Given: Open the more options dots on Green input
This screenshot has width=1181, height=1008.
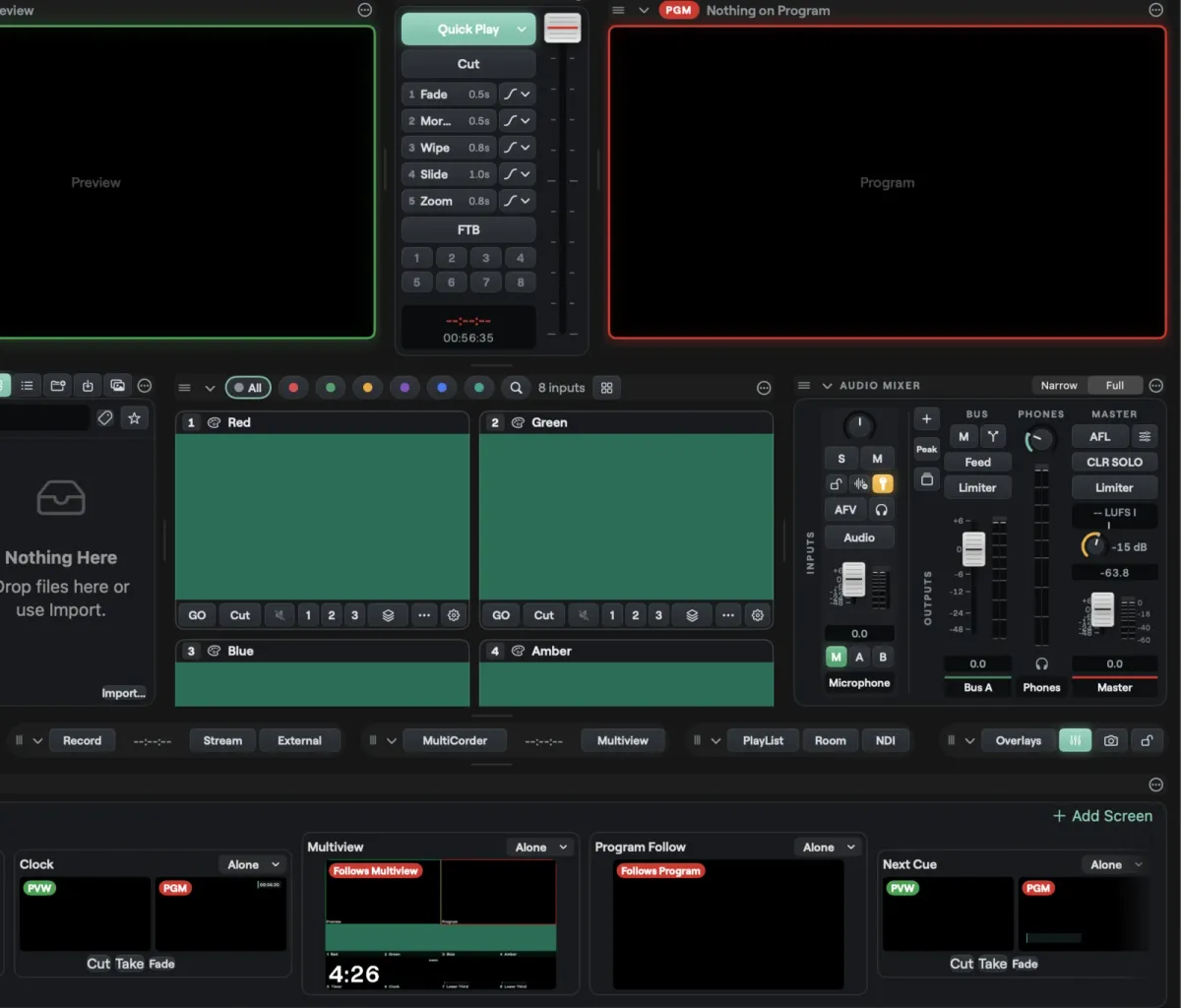Looking at the screenshot, I should [x=727, y=615].
